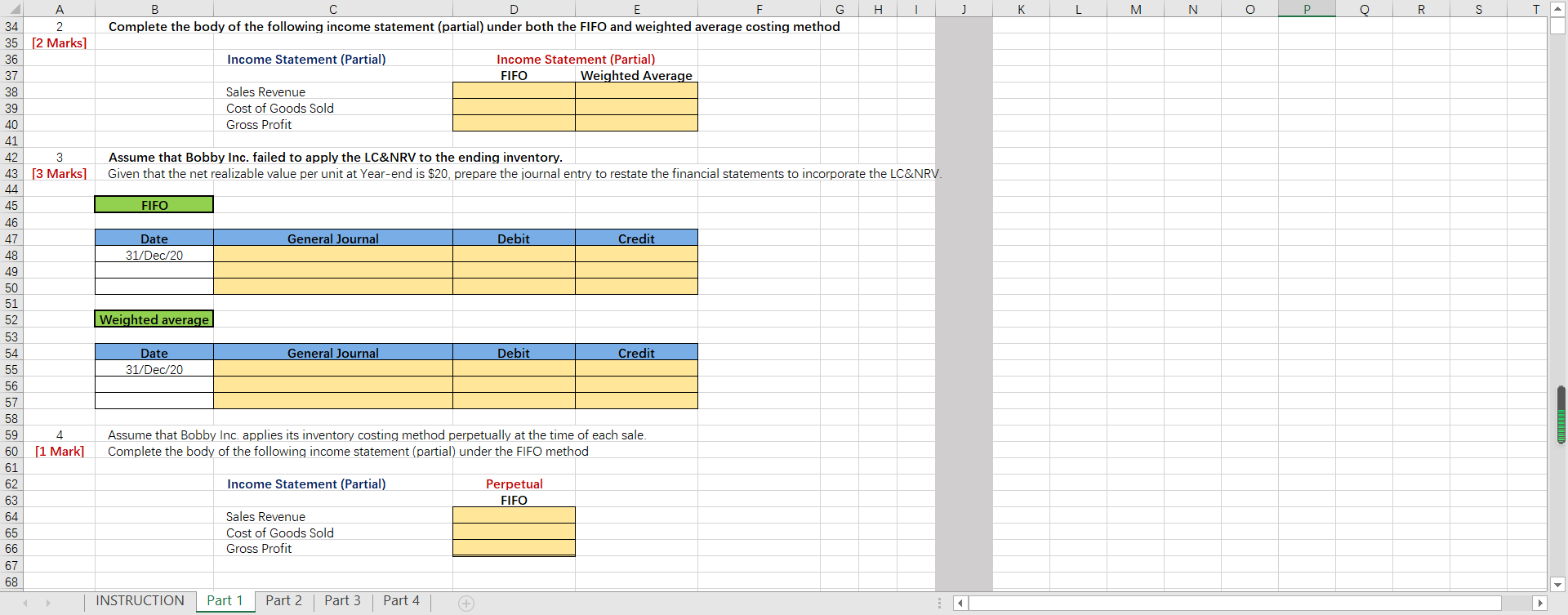Click Debit cell in row 48

(514, 254)
